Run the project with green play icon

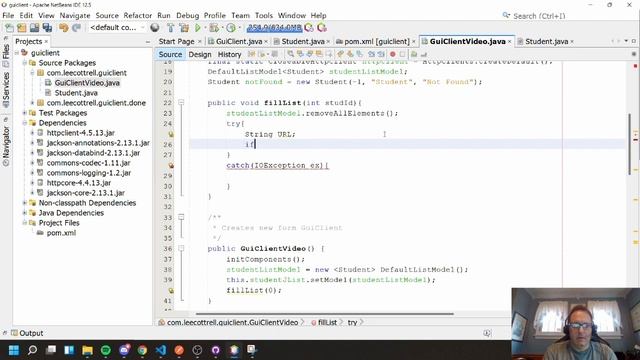[198, 28]
